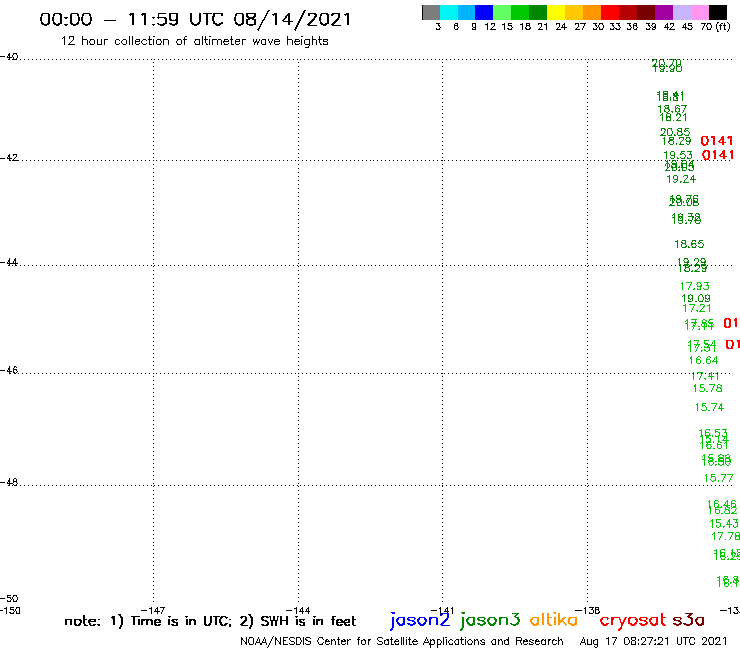Click the gray swatch in the color scale
Screen dimensions: 740x650
coord(431,12)
